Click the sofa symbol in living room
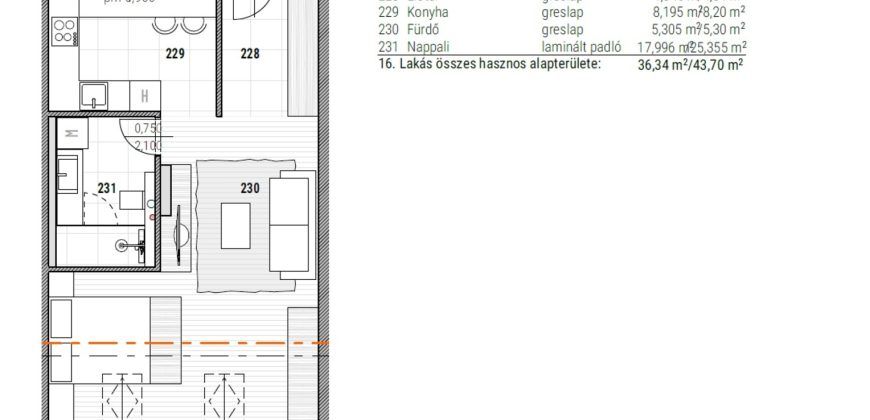This screenshot has width=870, height=420. (292, 225)
